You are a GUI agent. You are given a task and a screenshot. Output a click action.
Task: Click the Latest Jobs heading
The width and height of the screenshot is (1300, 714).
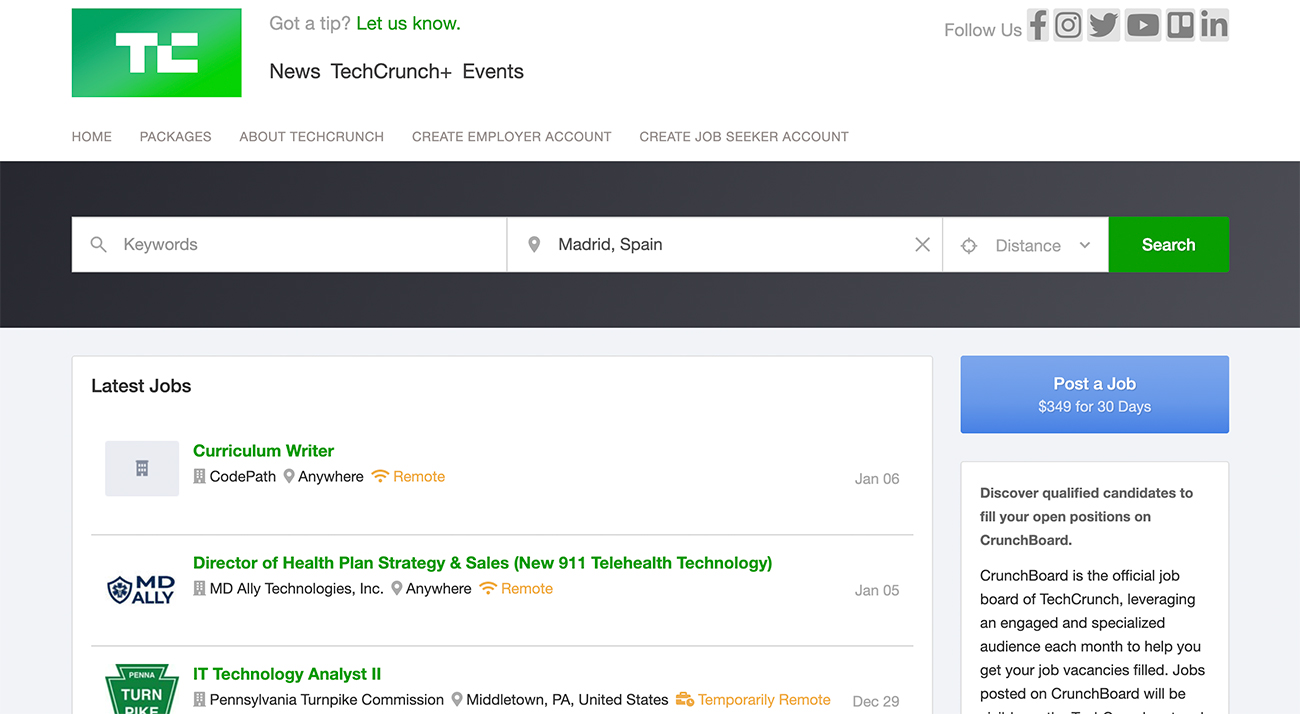tap(141, 386)
